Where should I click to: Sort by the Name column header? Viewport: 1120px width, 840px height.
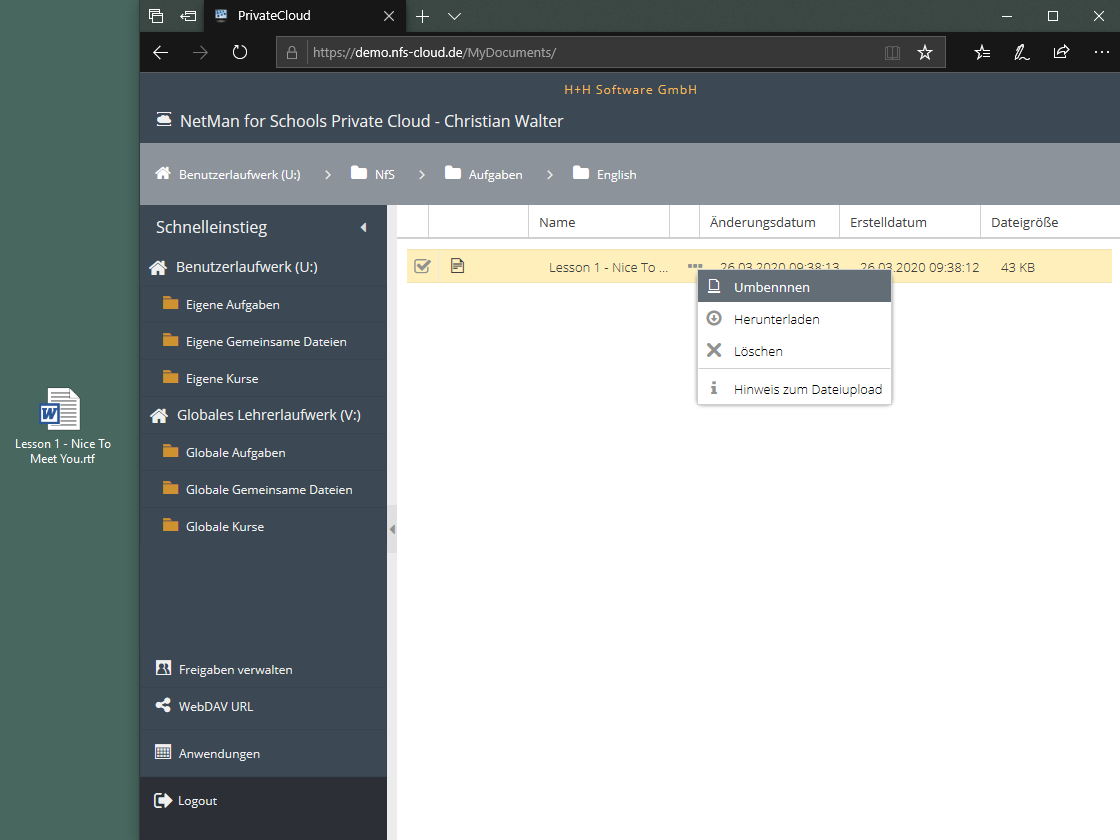point(599,222)
